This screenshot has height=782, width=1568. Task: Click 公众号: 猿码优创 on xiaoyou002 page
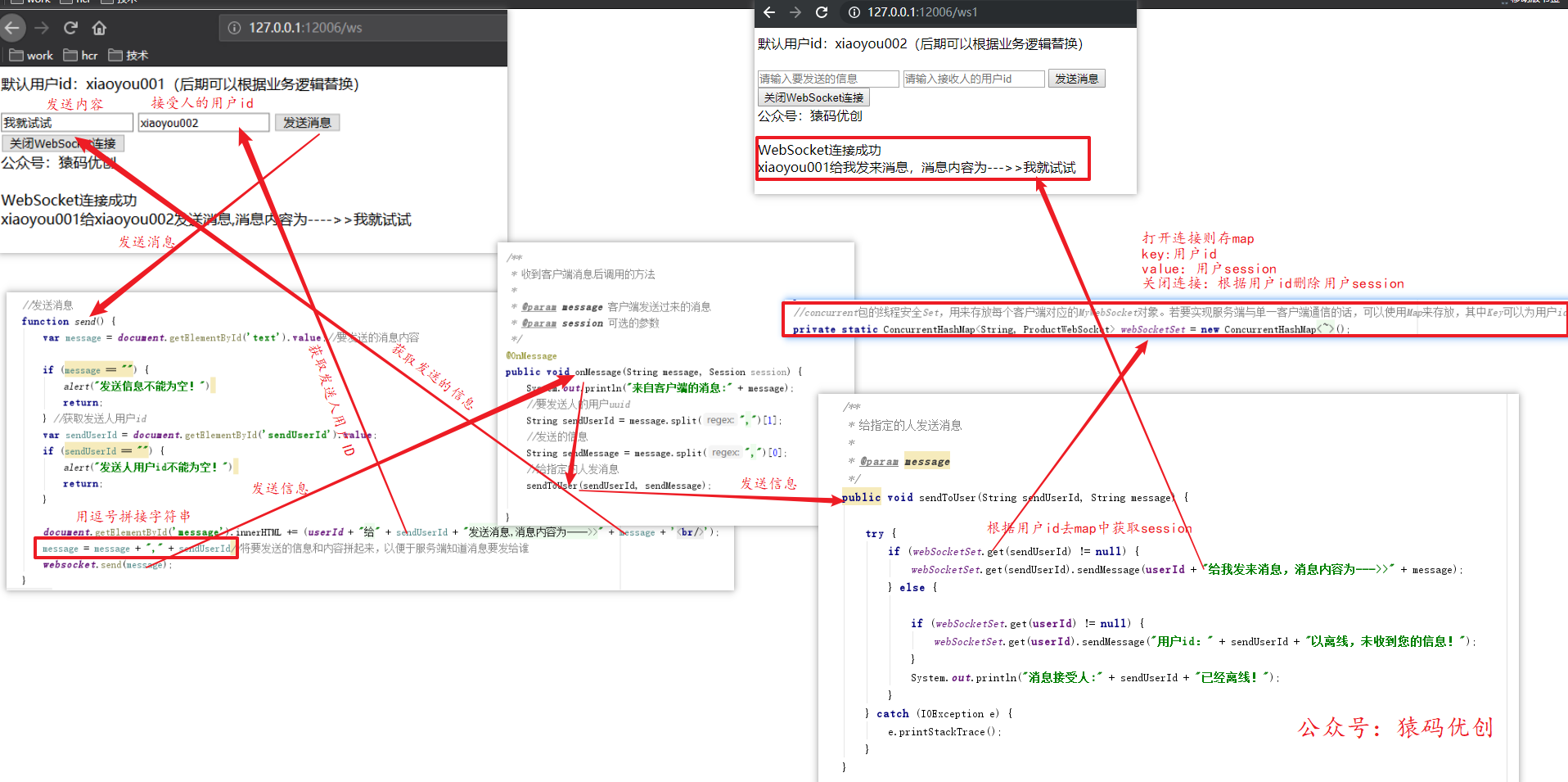tap(810, 116)
